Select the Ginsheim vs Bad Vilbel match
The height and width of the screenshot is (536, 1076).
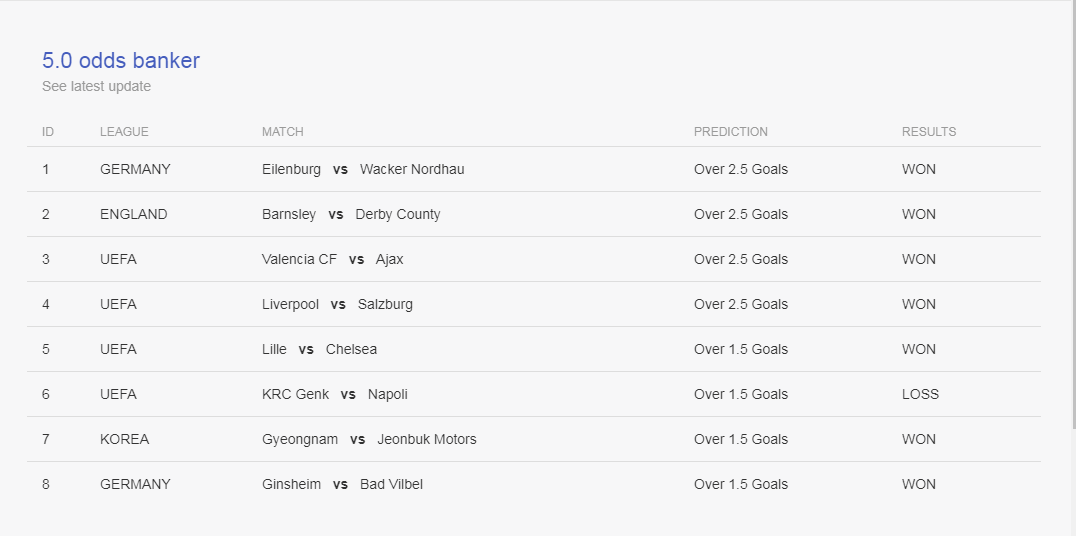(x=342, y=485)
